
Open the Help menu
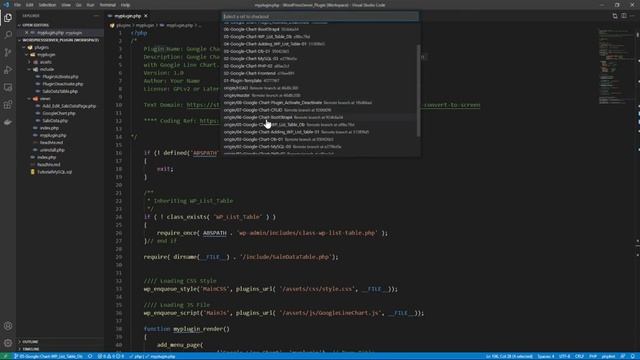(125, 5)
